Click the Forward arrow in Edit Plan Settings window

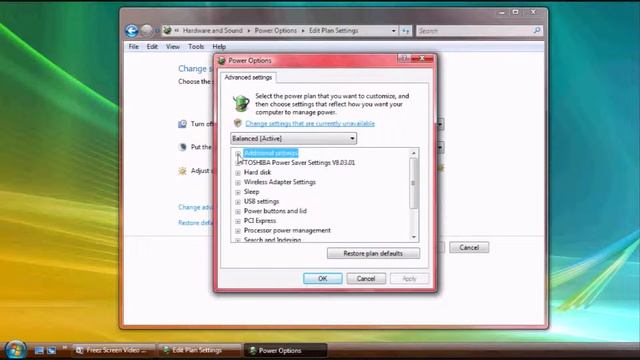[147, 30]
